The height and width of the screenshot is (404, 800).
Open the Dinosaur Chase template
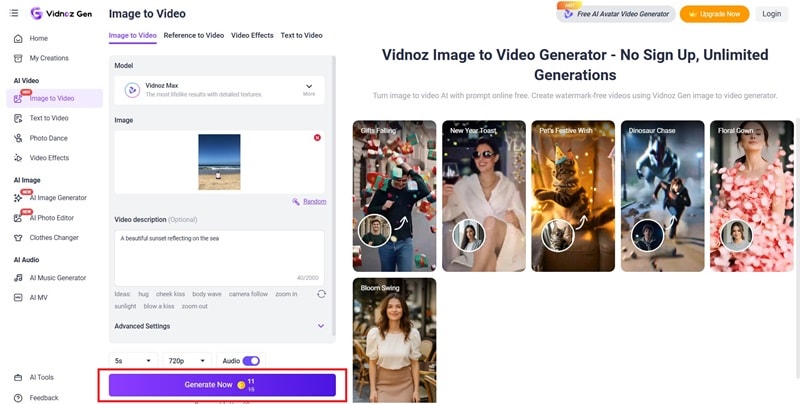click(663, 196)
